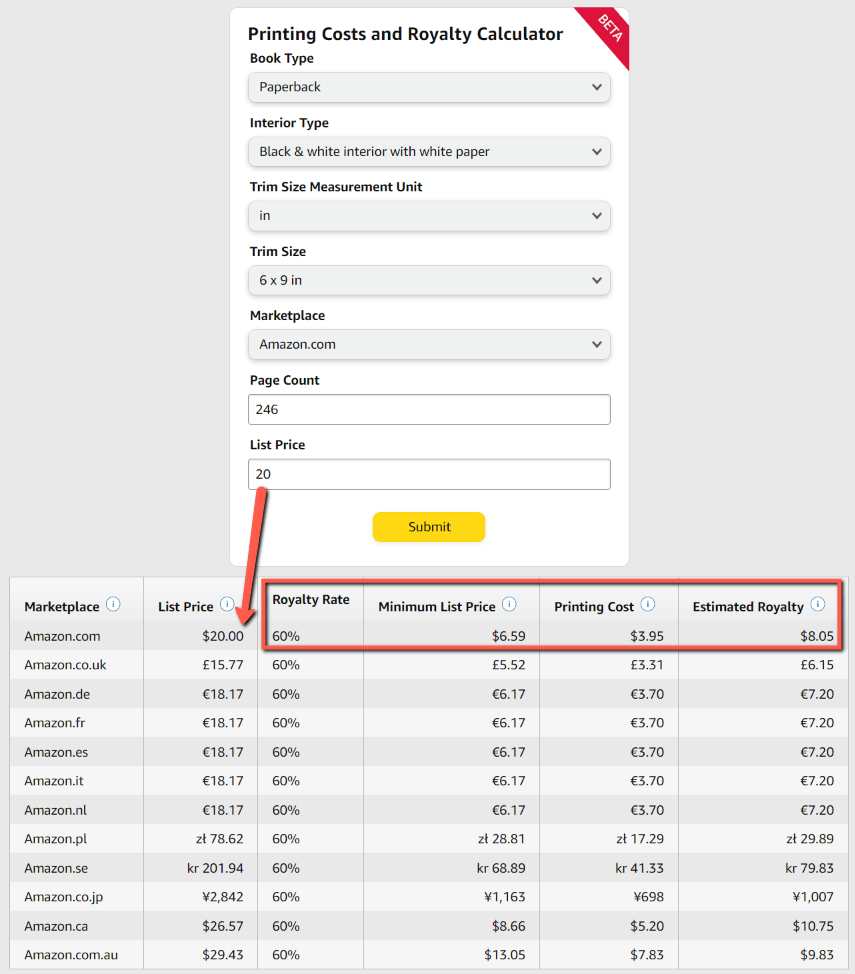Click the $7.83 printing cost cell

[647, 955]
